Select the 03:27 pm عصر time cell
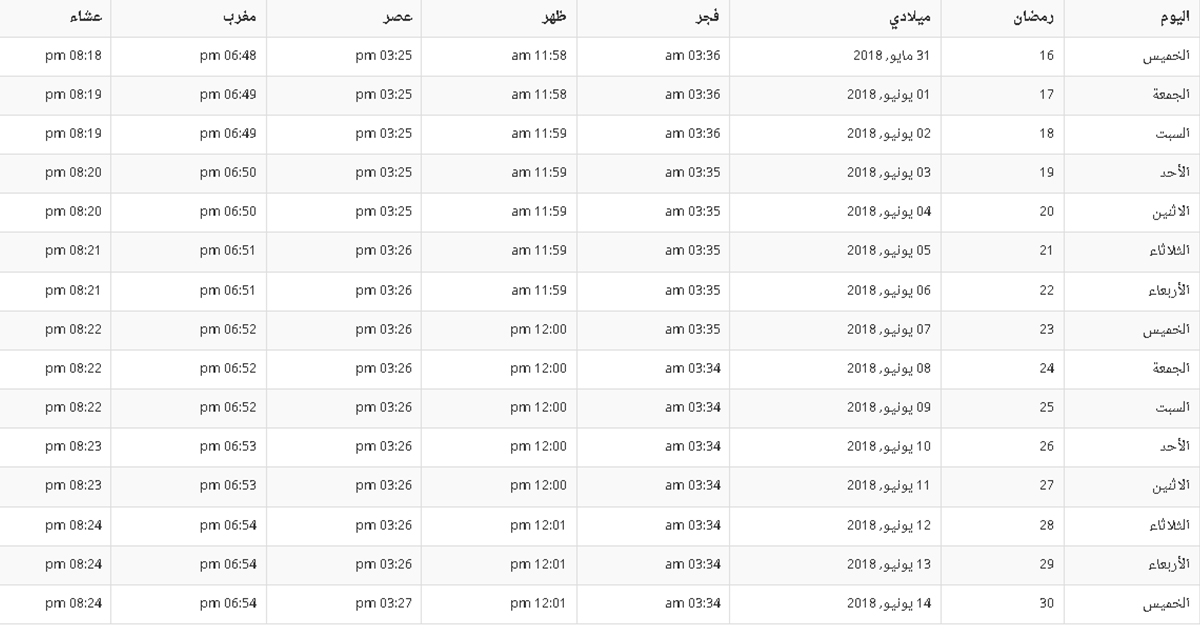 tap(344, 604)
